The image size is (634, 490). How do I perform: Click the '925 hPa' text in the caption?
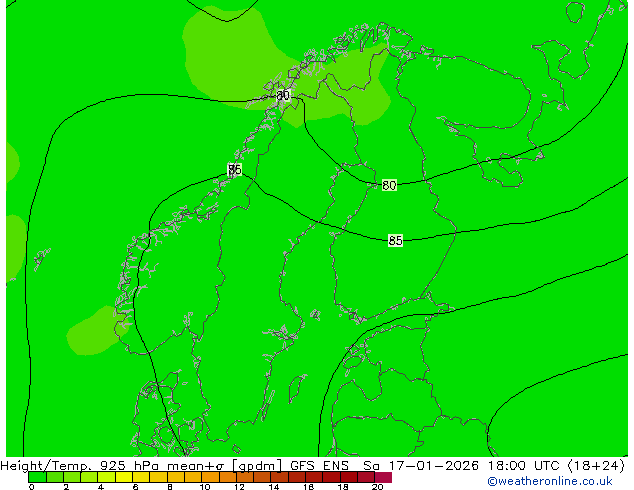[129, 466]
